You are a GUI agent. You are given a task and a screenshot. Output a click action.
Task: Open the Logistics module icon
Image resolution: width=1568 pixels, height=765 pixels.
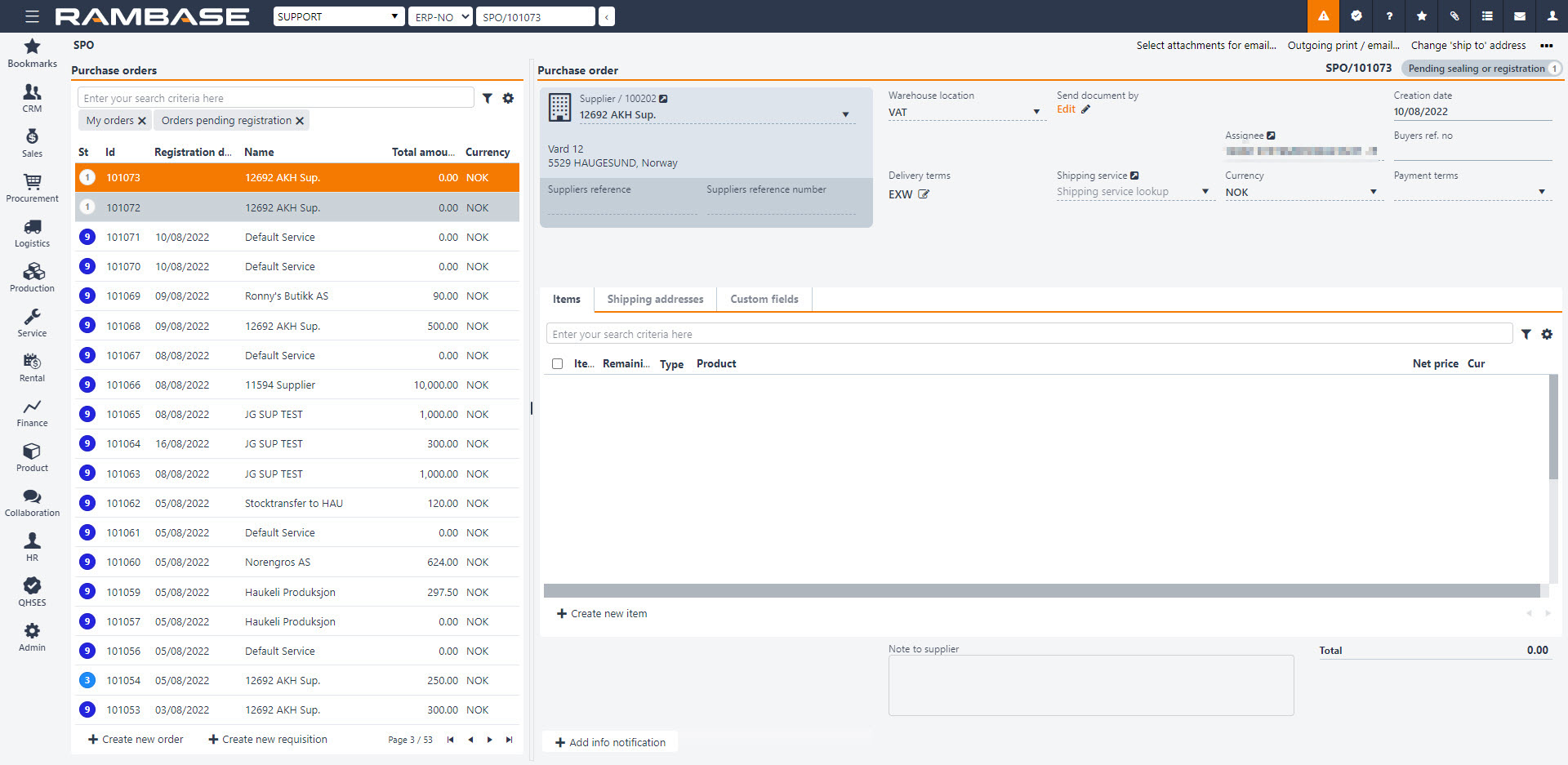(x=32, y=232)
